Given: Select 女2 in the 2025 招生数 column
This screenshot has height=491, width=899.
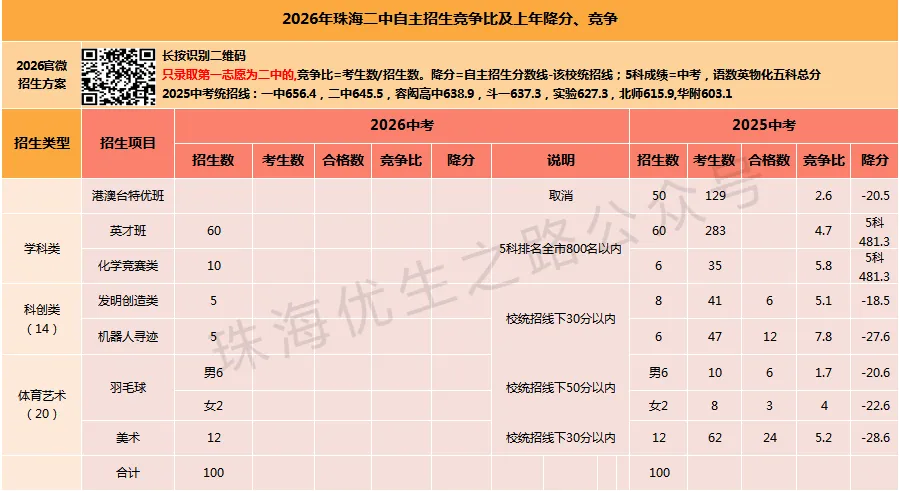Looking at the screenshot, I should [x=658, y=406].
